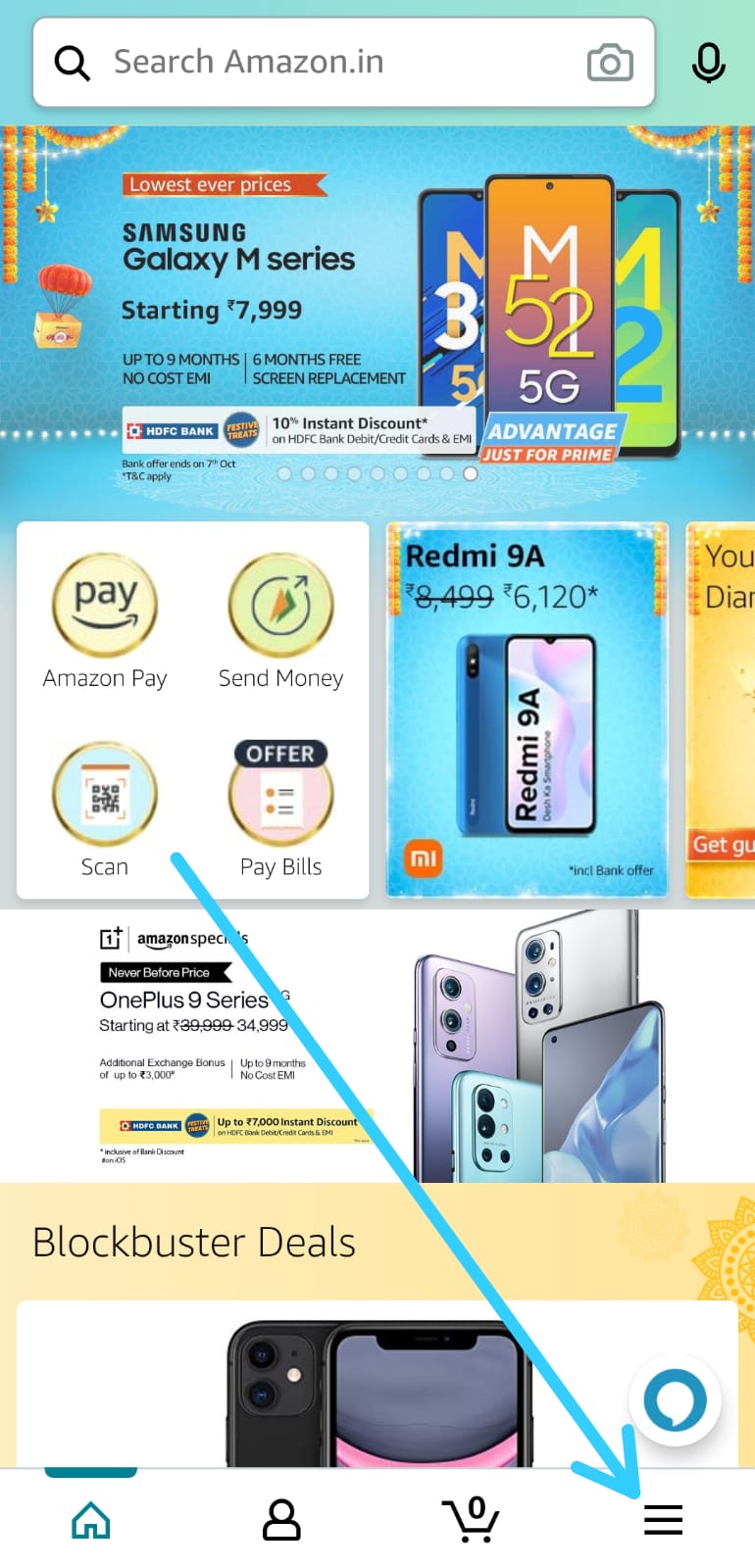
Task: Open the account profile tab
Action: [281, 1520]
